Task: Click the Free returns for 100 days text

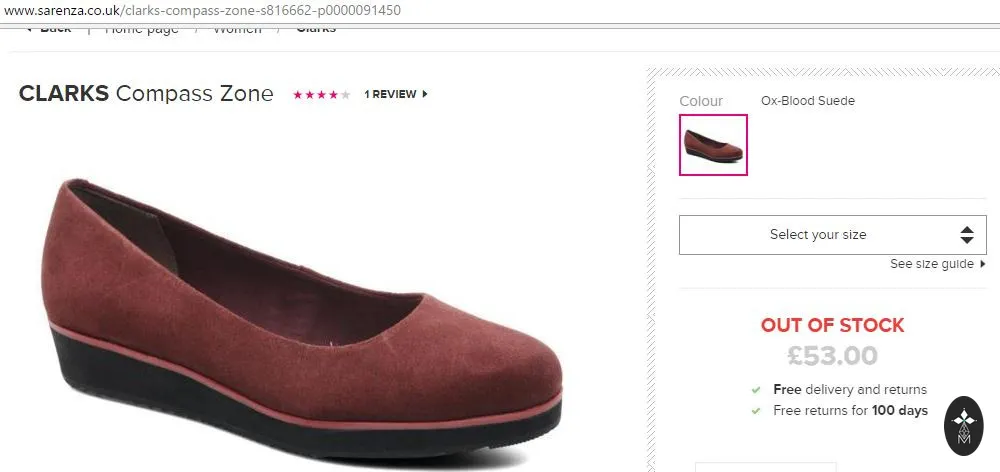Action: pos(850,410)
